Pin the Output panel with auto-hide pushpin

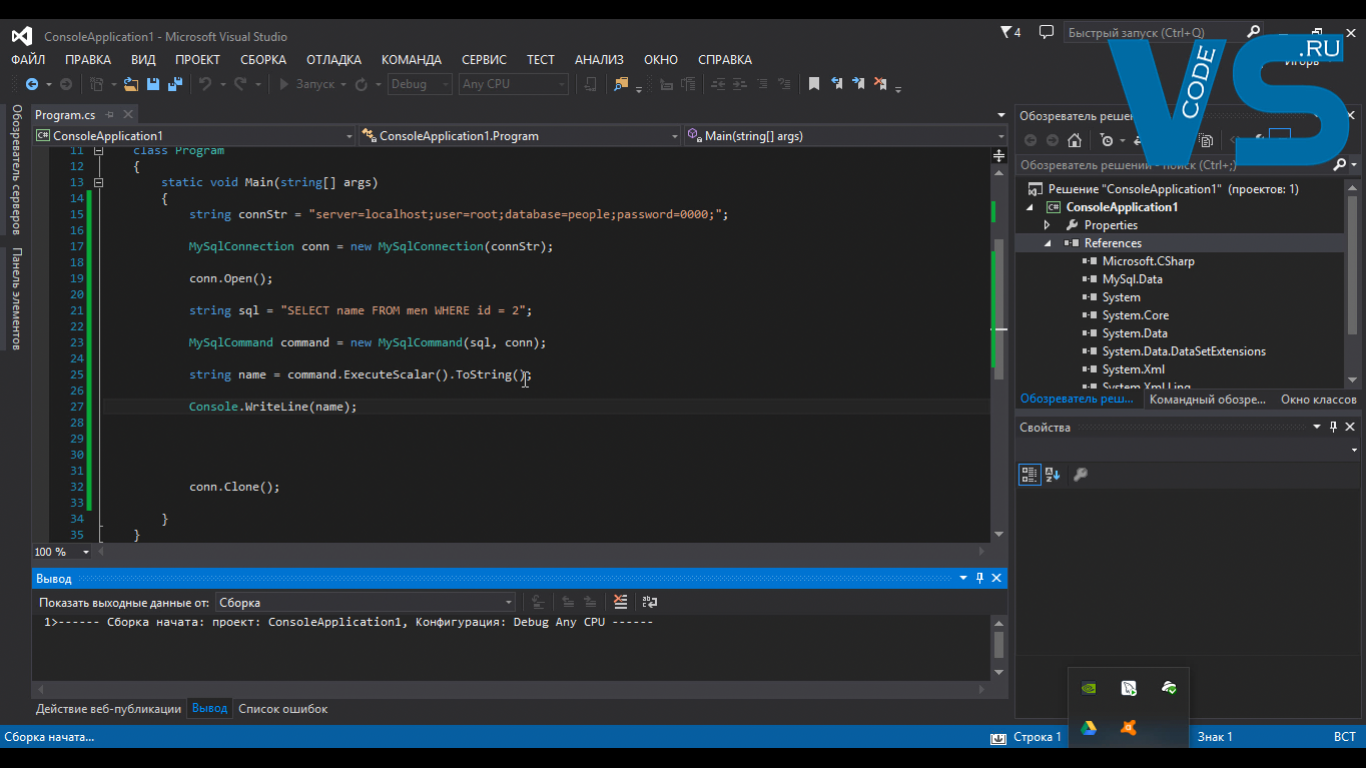pyautogui.click(x=980, y=578)
